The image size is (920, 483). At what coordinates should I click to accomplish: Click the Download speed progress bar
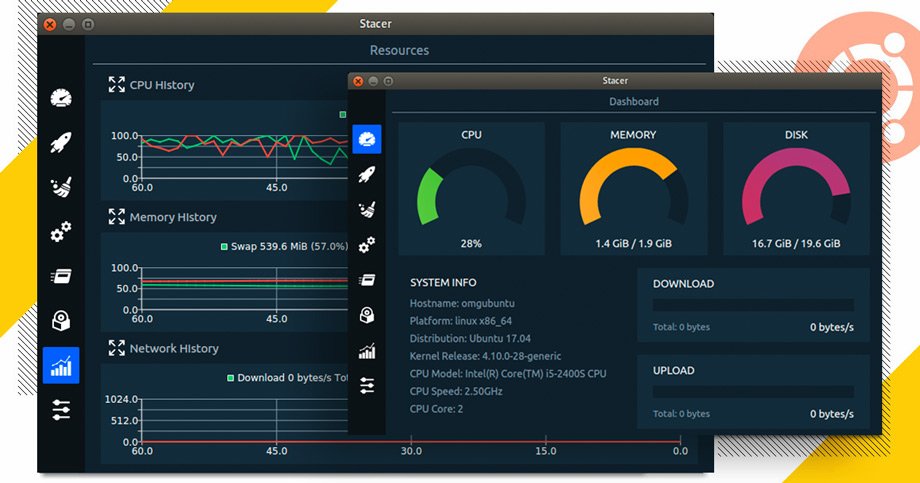point(753,305)
